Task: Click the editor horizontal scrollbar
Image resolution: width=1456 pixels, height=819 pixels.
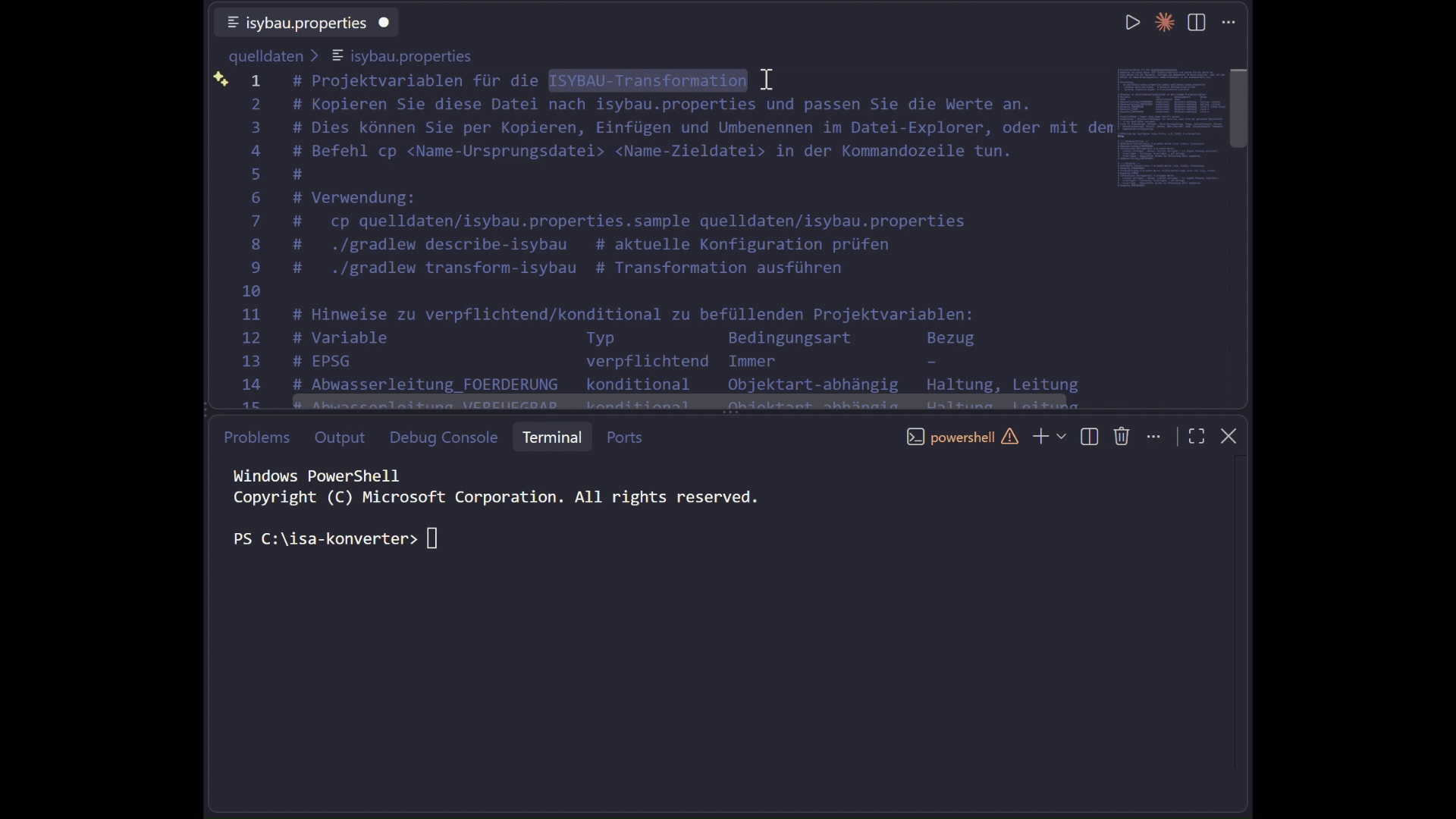Action: pyautogui.click(x=679, y=402)
